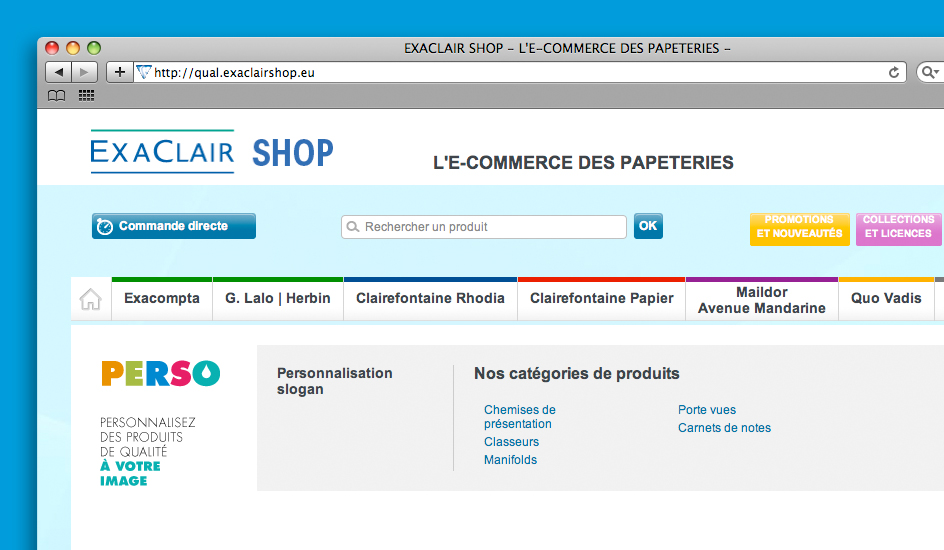Click the ExaClair Shop logo
The height and width of the screenshot is (550, 944).
pos(212,152)
